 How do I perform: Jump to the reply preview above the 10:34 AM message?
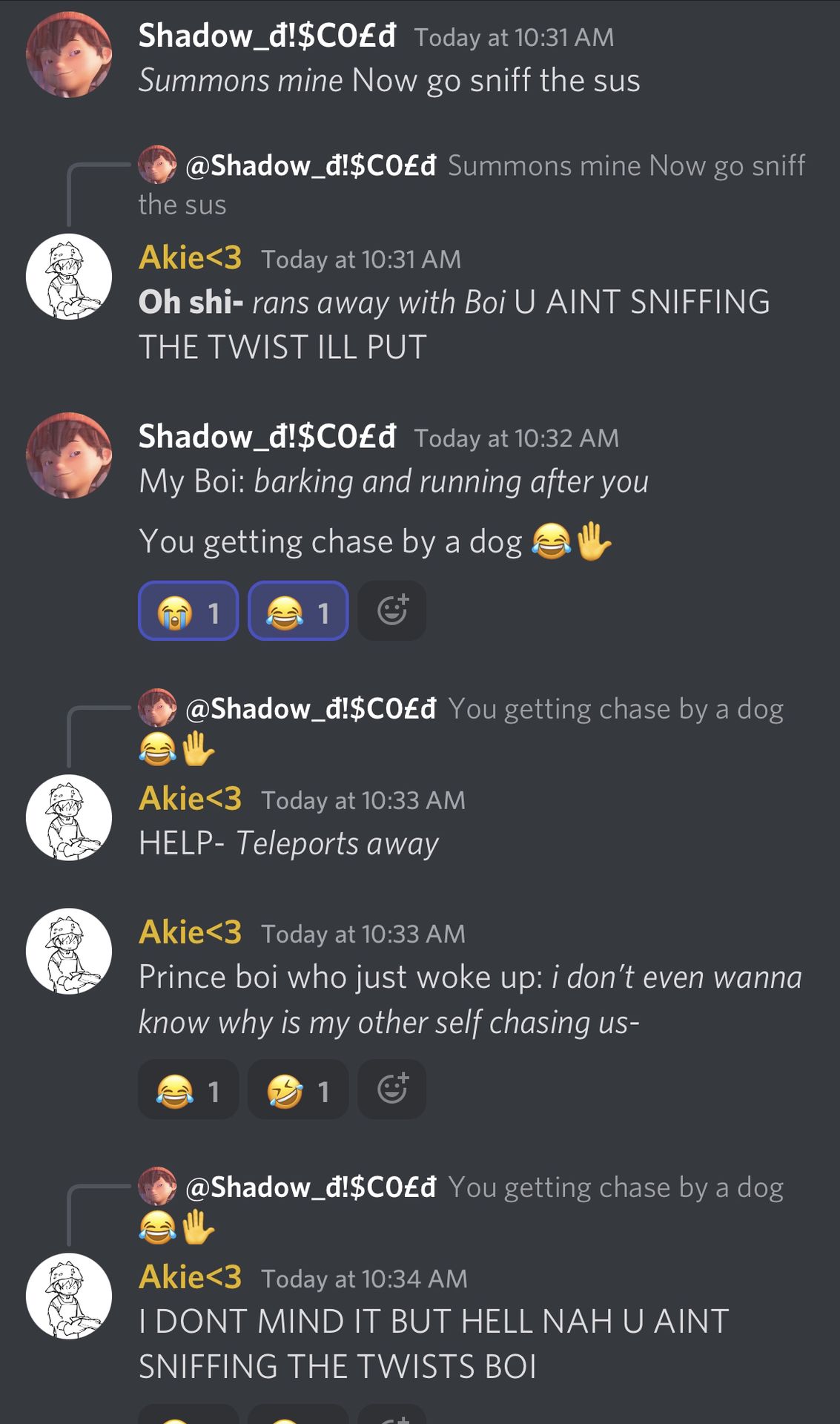[x=461, y=1206]
